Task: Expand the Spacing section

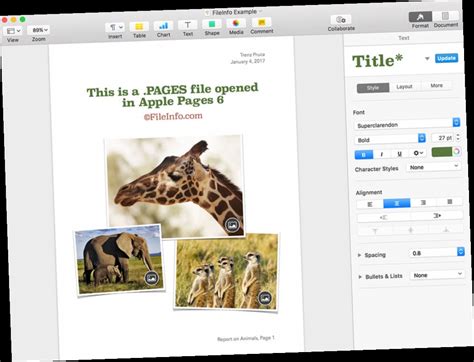Action: pos(359,255)
